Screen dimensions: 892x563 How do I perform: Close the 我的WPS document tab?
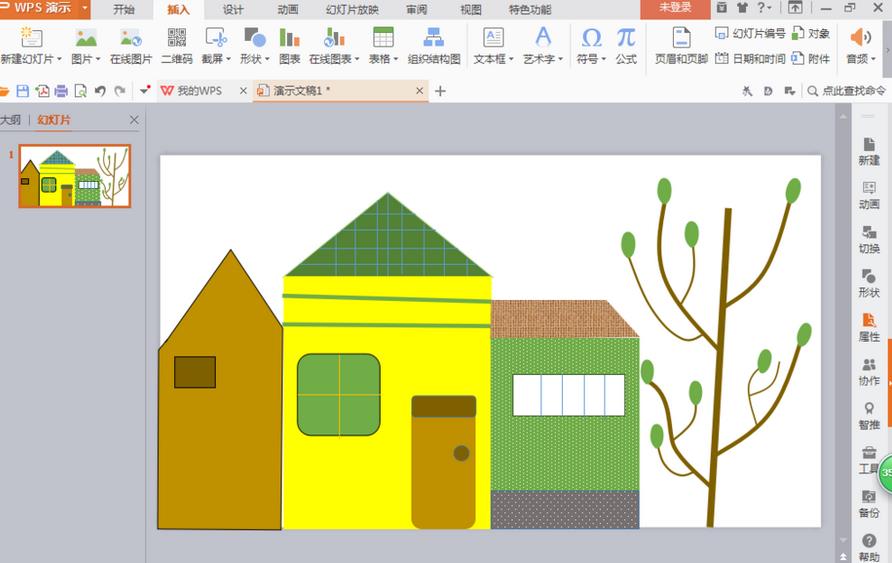pyautogui.click(x=243, y=91)
